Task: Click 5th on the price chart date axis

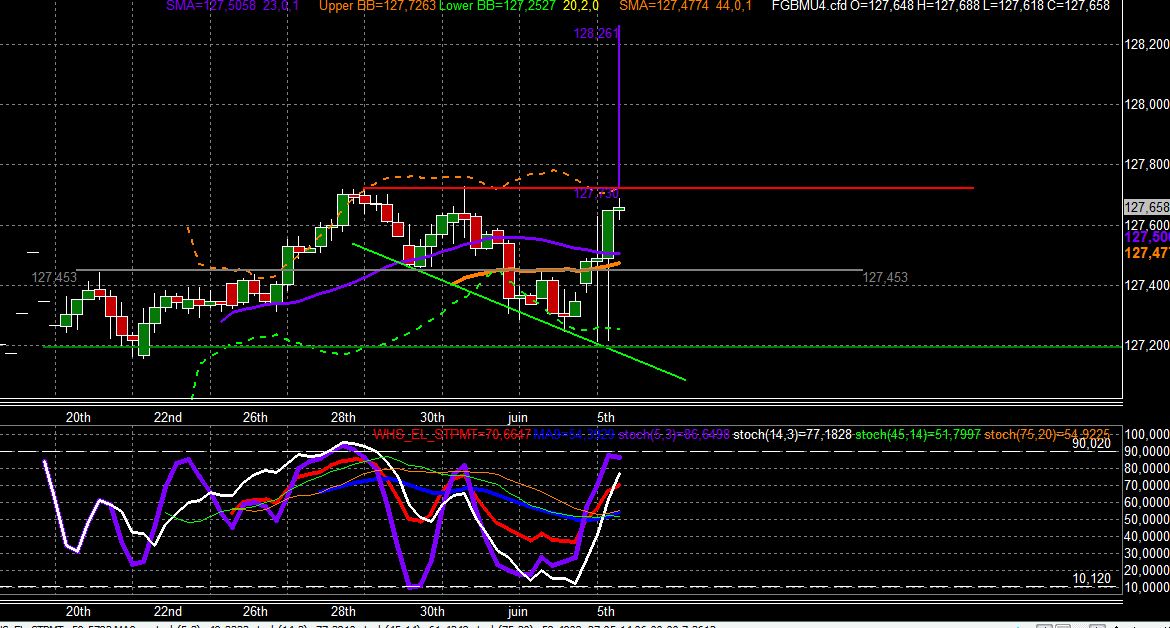Action: pyautogui.click(x=606, y=417)
